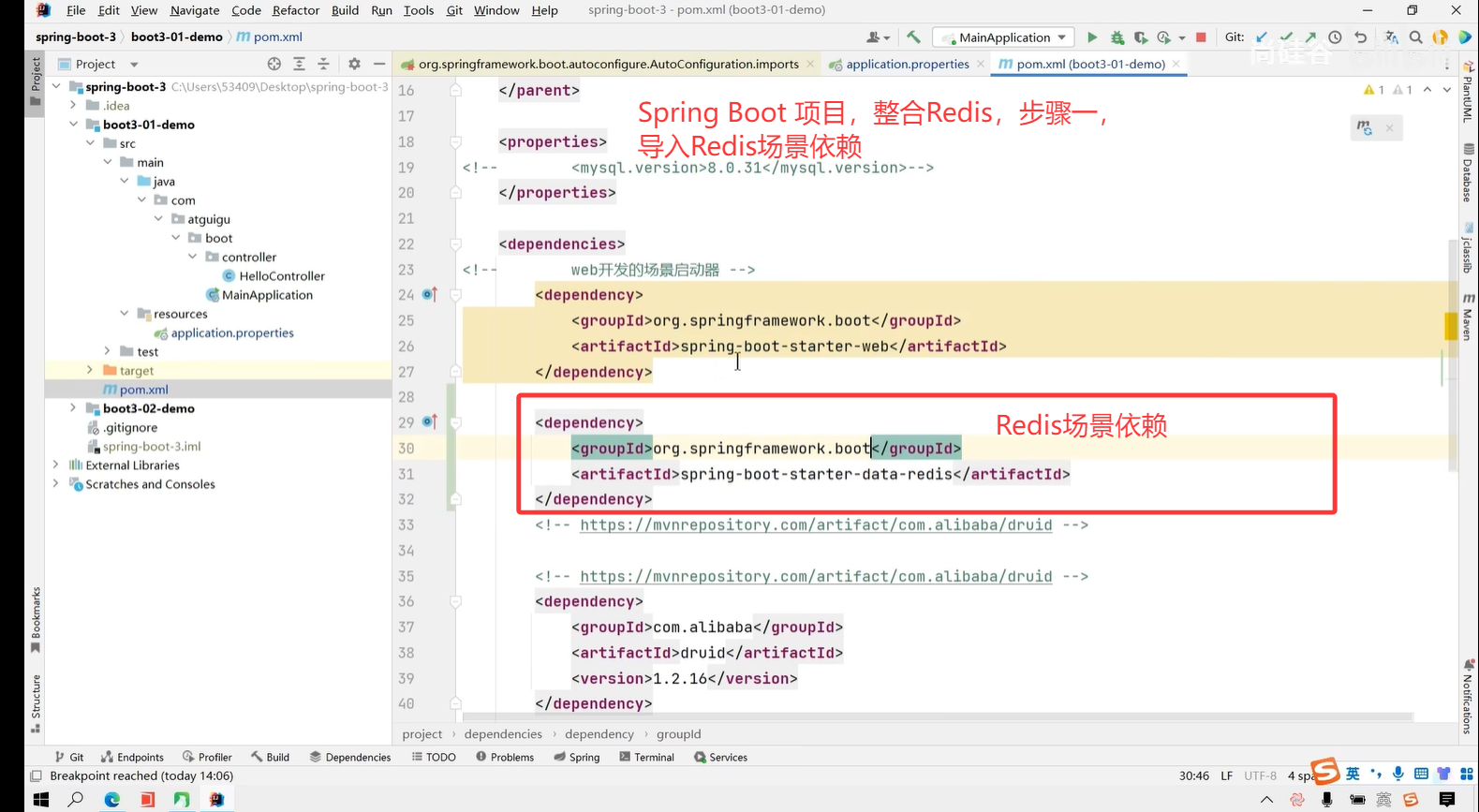This screenshot has height=812, width=1479.
Task: Load Maven changes floating icon
Action: coord(1364,128)
